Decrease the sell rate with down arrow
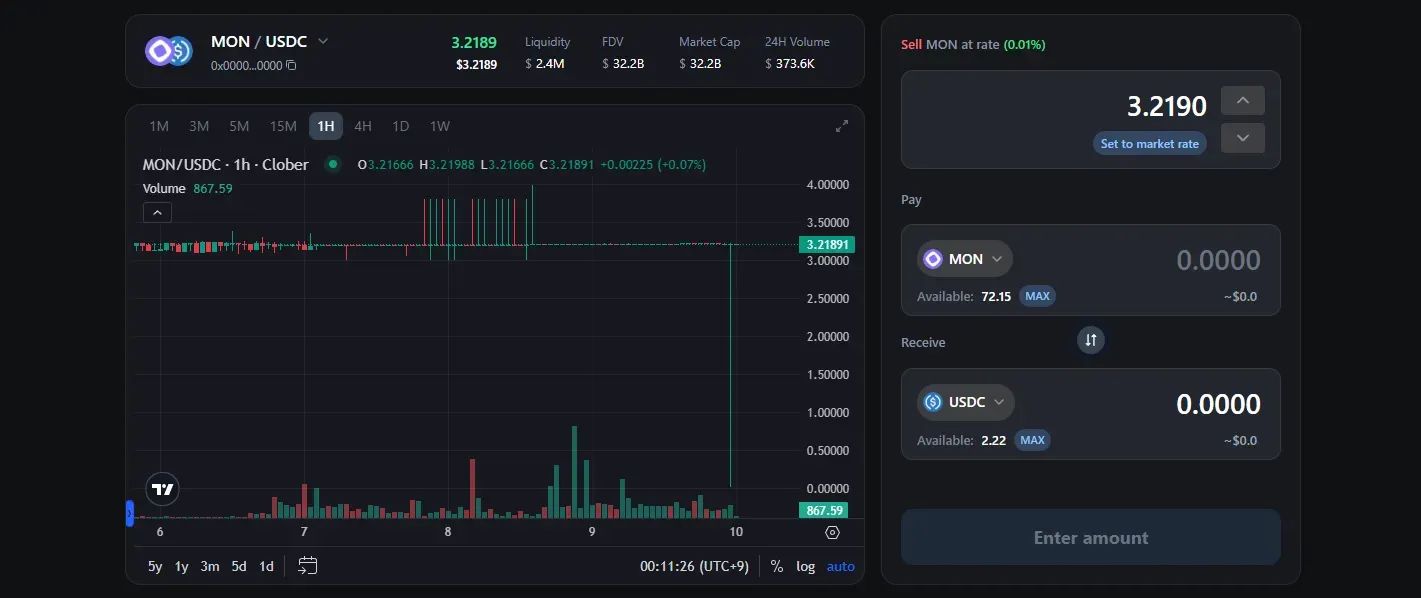 tap(1243, 138)
